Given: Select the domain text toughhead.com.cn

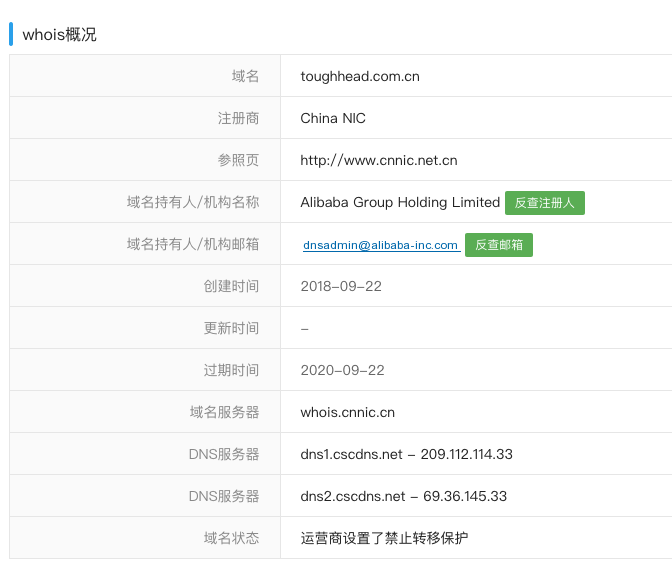Looking at the screenshot, I should pos(360,76).
